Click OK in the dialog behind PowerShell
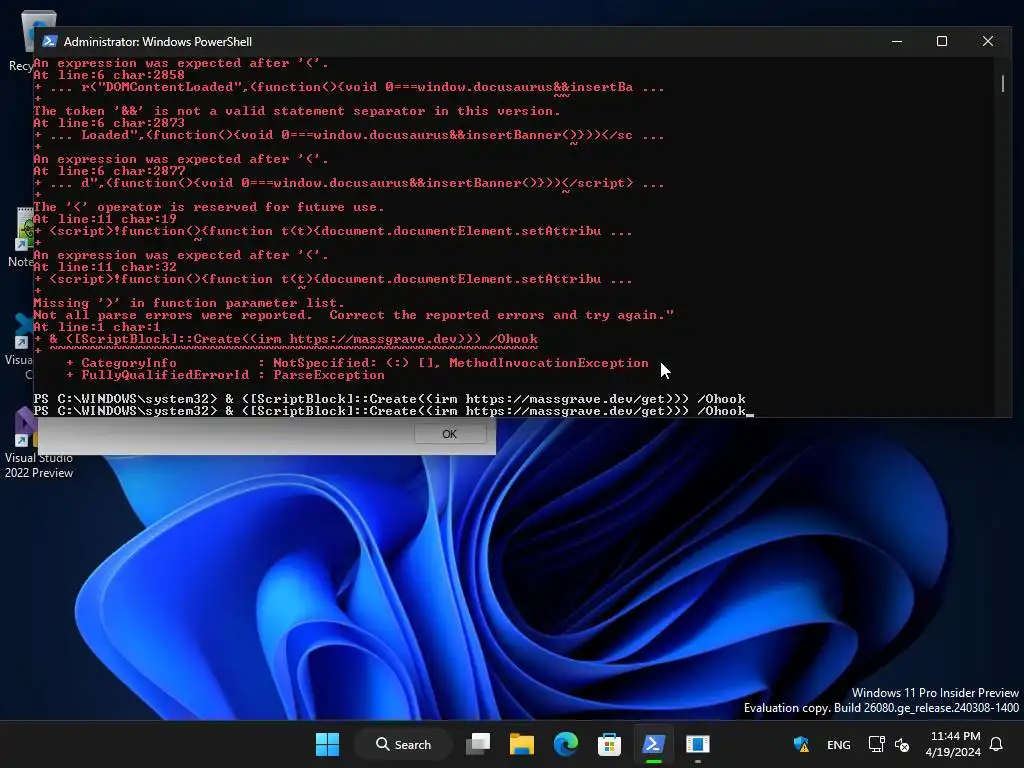Viewport: 1024px width, 768px height. (450, 434)
